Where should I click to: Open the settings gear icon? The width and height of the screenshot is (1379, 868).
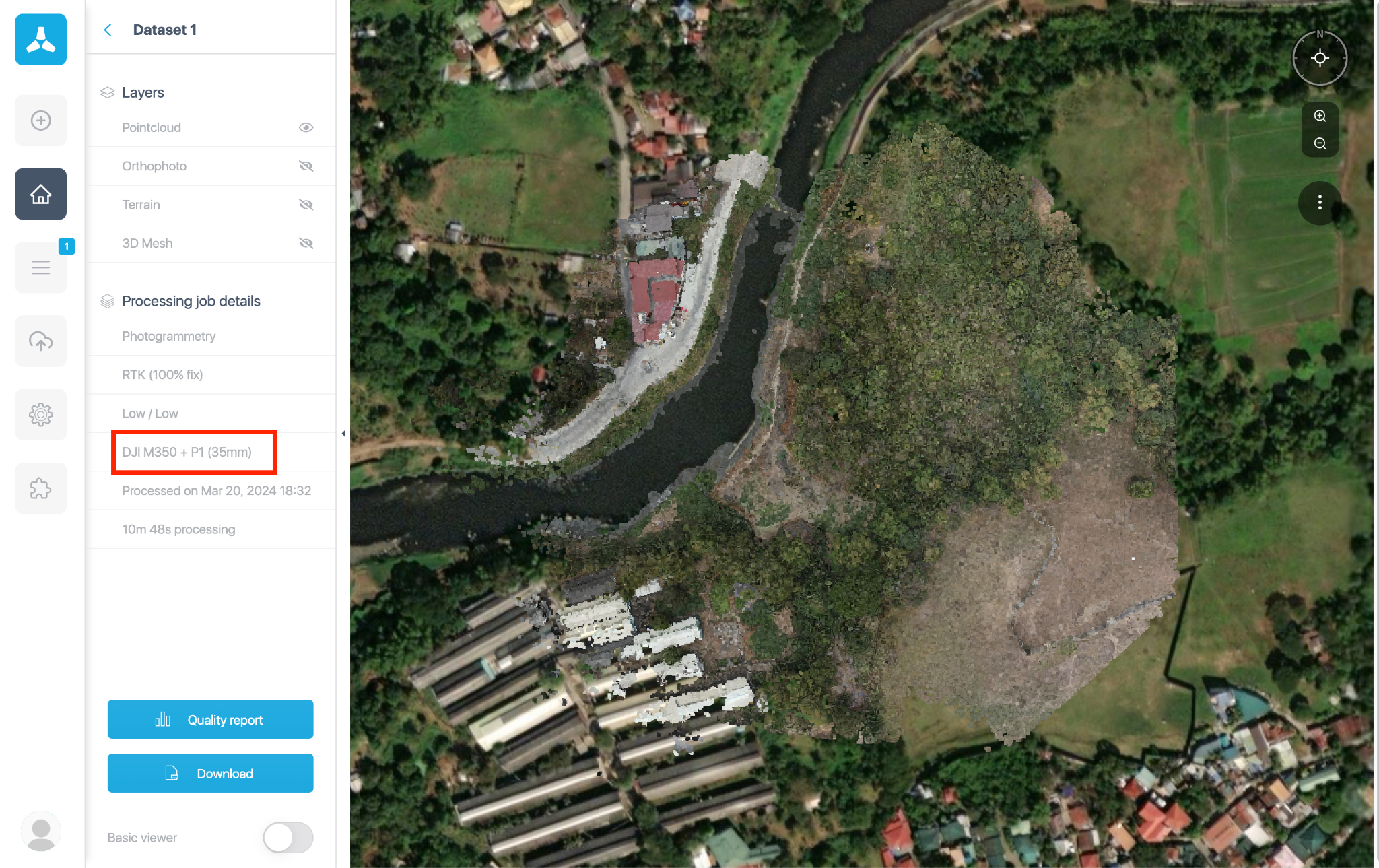41,414
